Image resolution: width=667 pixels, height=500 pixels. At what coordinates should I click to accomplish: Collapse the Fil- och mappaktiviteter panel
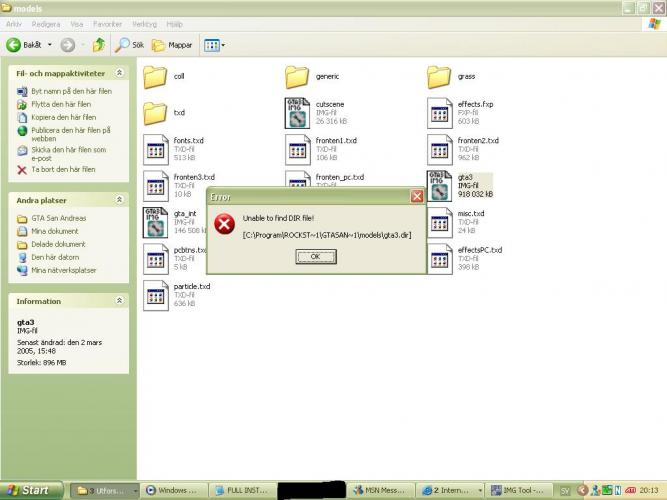point(120,73)
